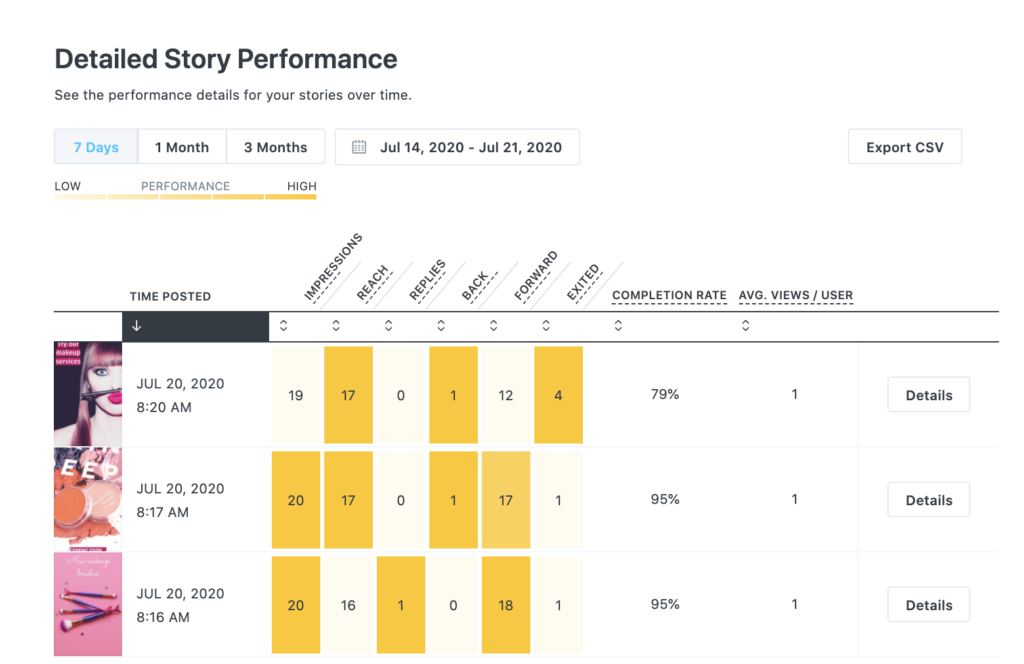Select the 7 Days range tab
Viewport: 1024px width, 664px height.
[x=96, y=148]
